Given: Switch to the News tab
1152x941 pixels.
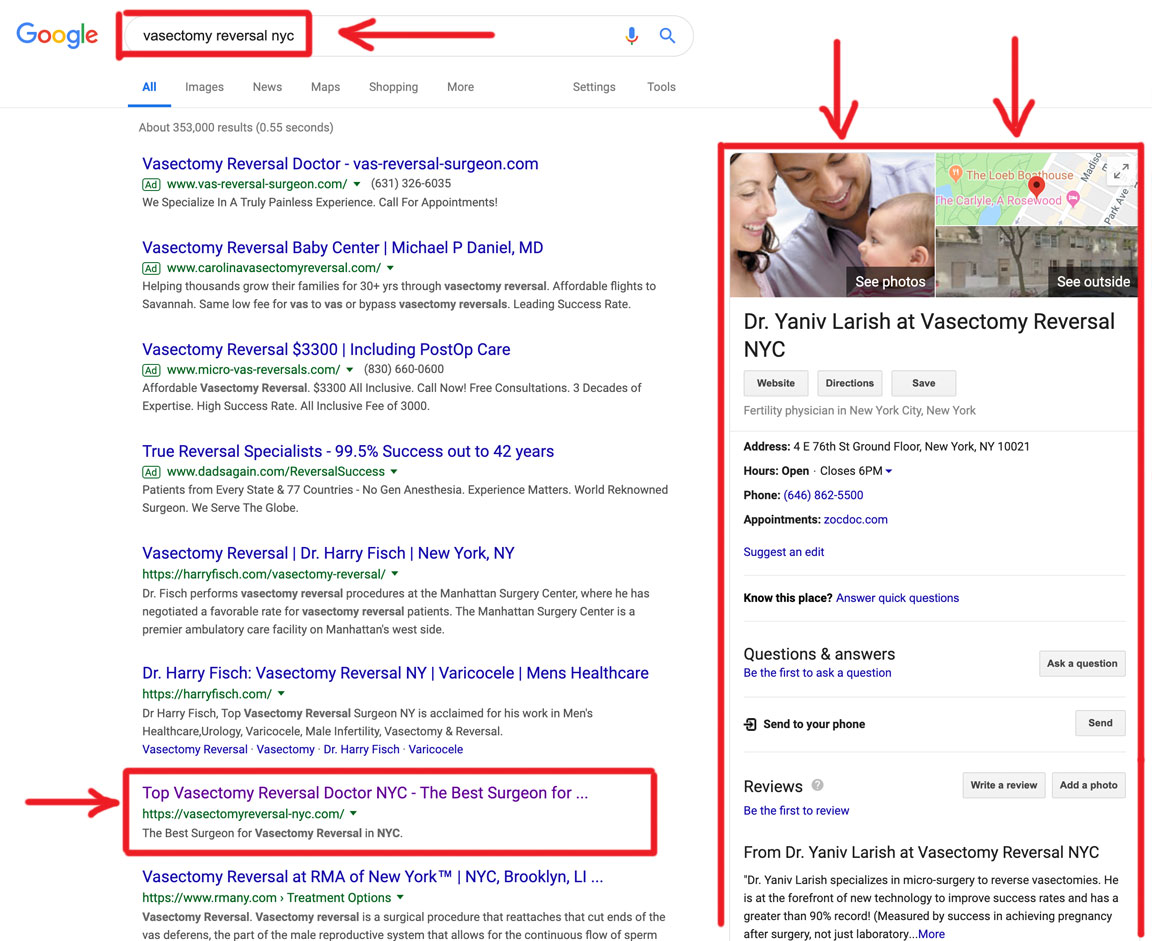Looking at the screenshot, I should [267, 87].
